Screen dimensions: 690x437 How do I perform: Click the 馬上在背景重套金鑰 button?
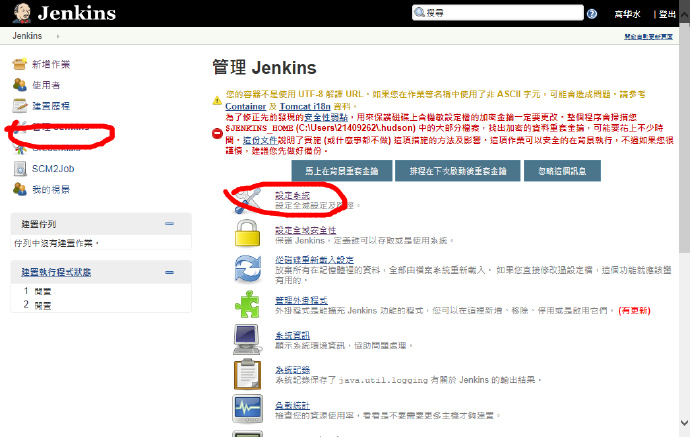click(x=342, y=171)
